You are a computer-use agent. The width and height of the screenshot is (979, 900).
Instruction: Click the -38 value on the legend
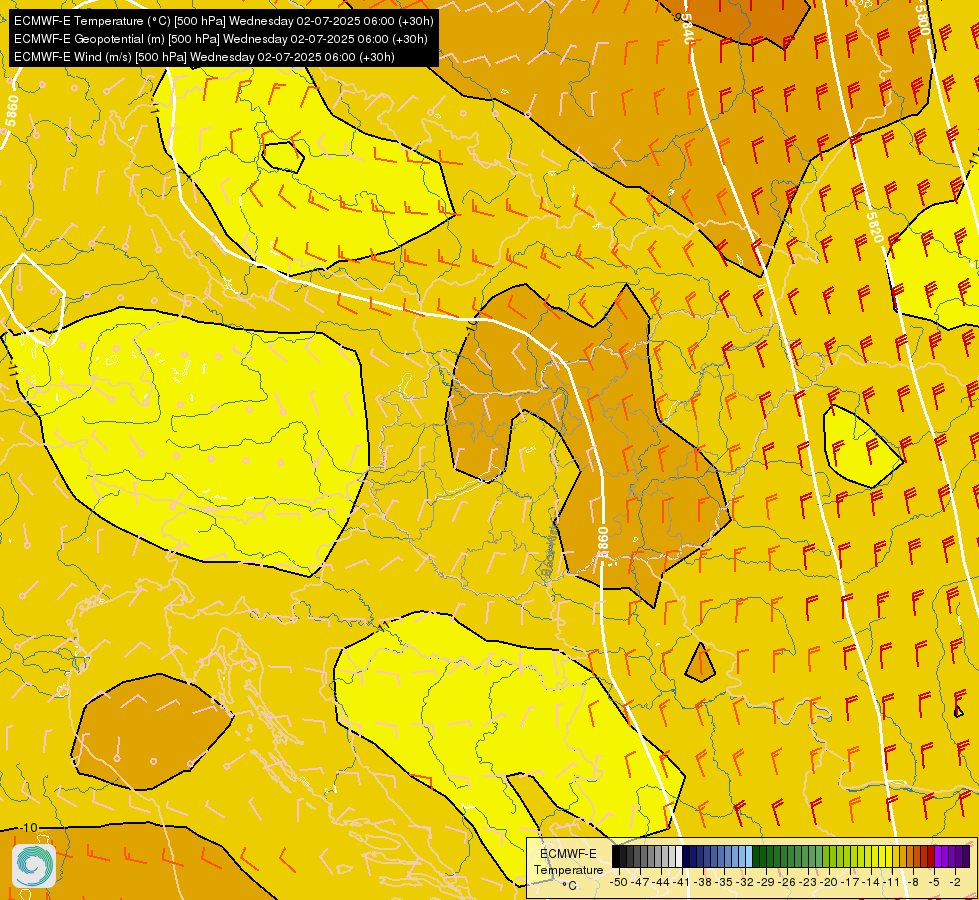(702, 882)
